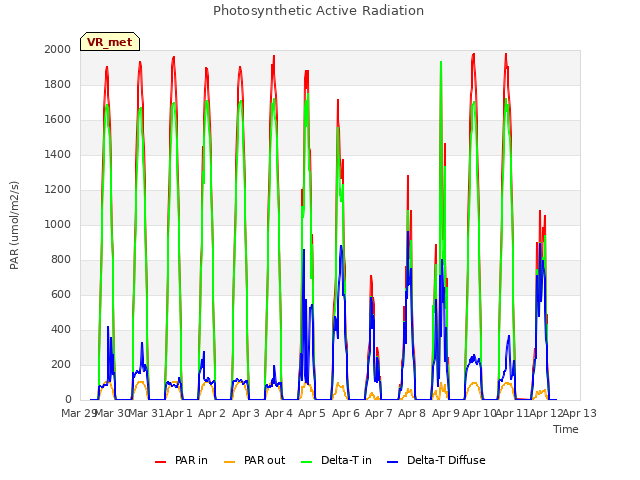Click the Apr 7 x-axis date label
The height and width of the screenshot is (480, 640).
coord(379,413)
